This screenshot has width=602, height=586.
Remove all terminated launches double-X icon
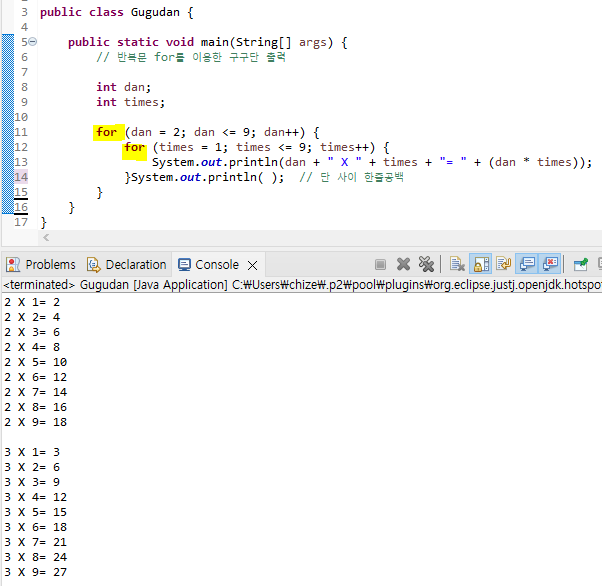[426, 265]
